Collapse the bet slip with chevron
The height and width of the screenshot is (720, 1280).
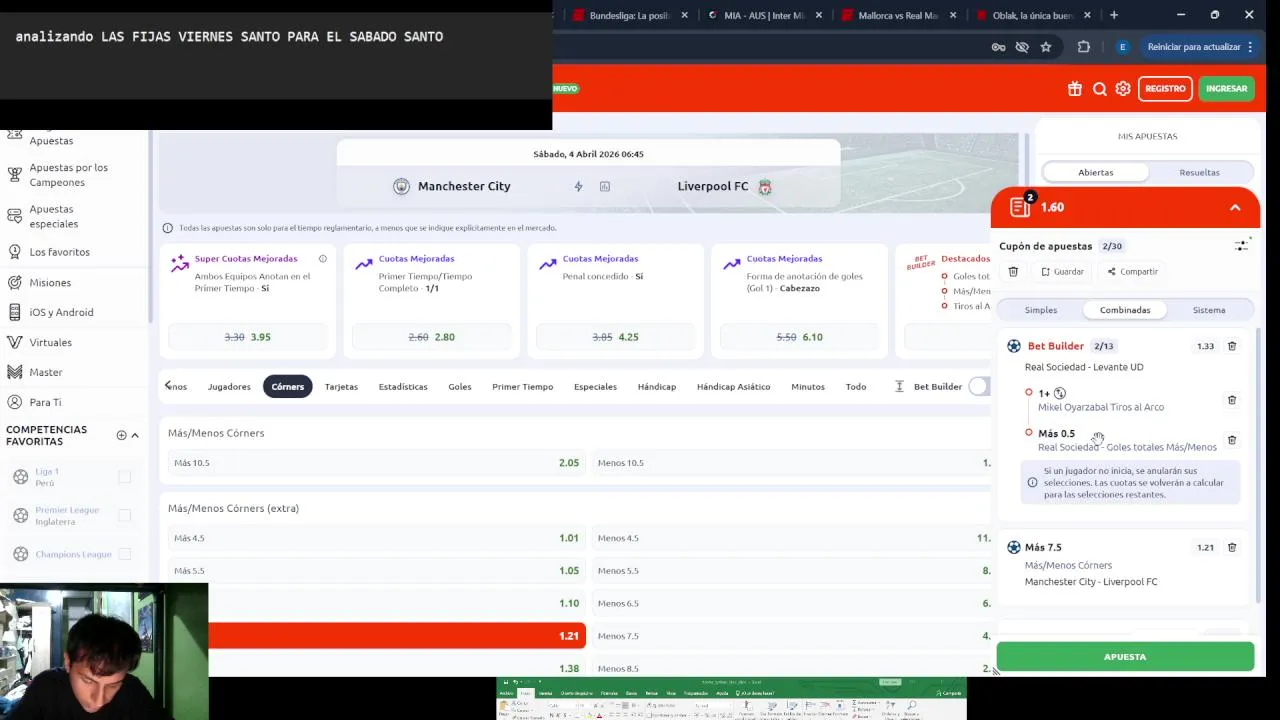coord(1235,207)
